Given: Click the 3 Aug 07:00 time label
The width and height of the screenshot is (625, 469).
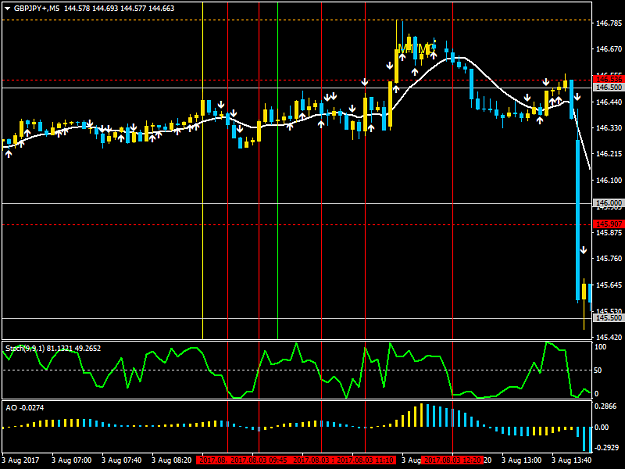Looking at the screenshot, I should click(x=71, y=460).
